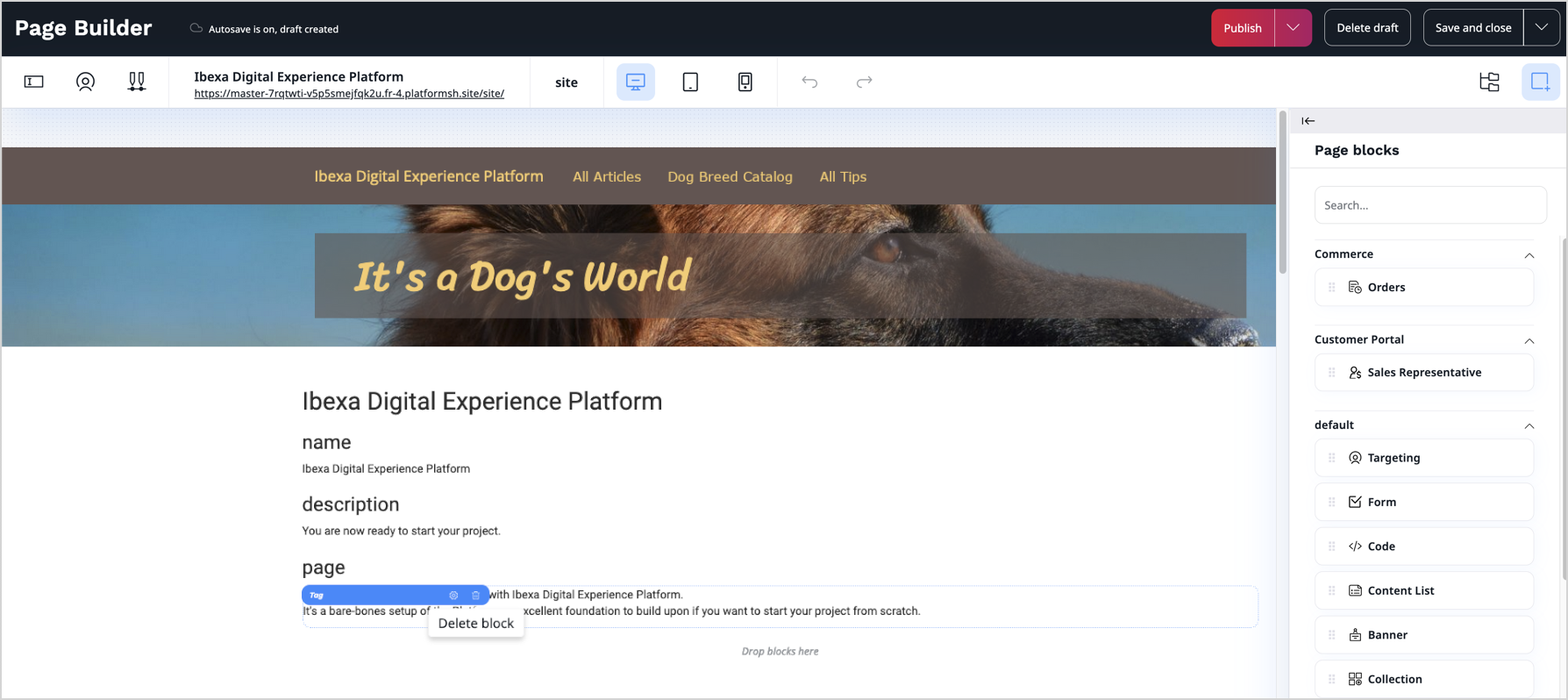The height and width of the screenshot is (700, 1568).
Task: Grab the Targeting block drag handle
Action: [1331, 458]
